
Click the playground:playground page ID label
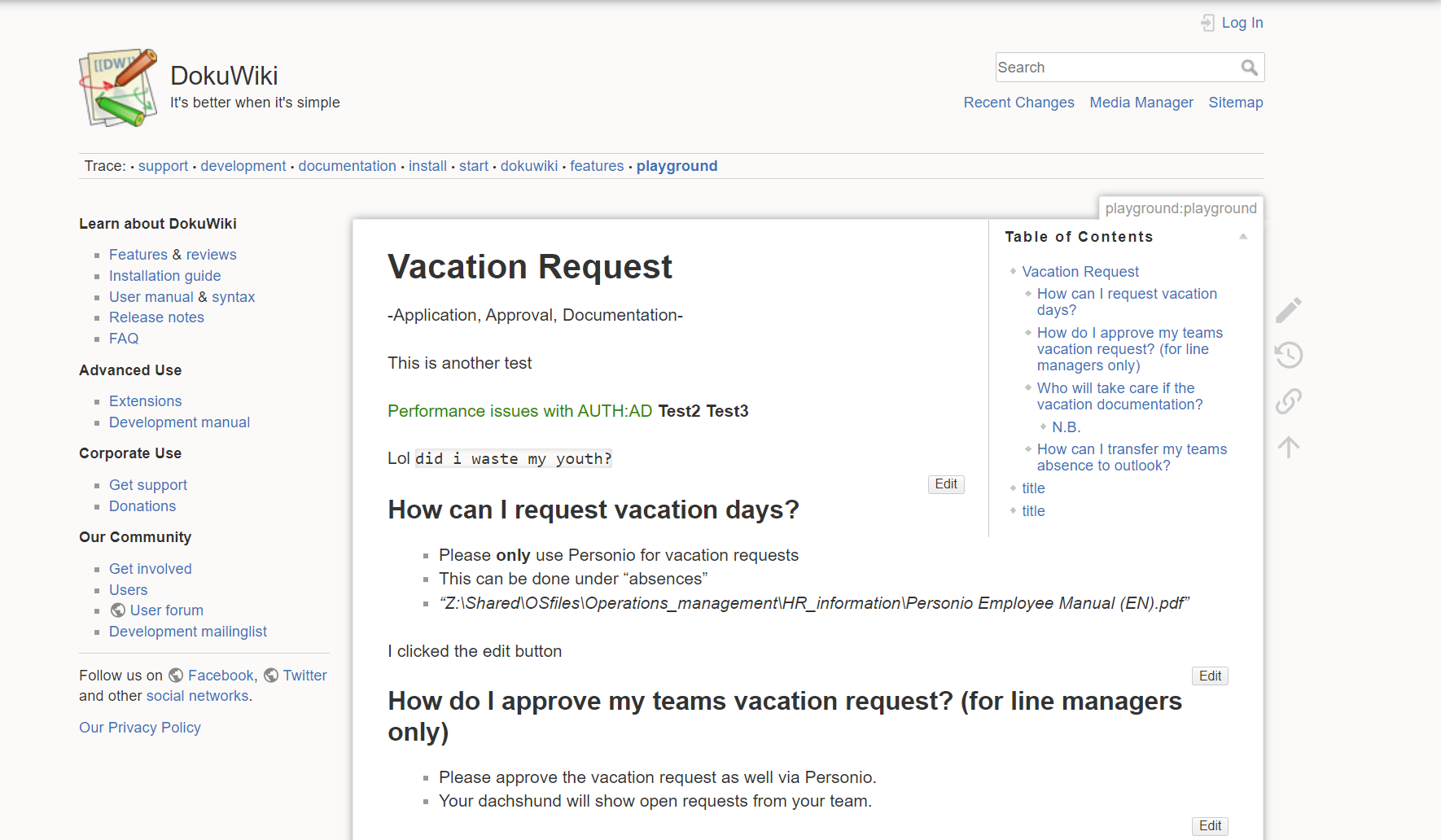click(1180, 208)
